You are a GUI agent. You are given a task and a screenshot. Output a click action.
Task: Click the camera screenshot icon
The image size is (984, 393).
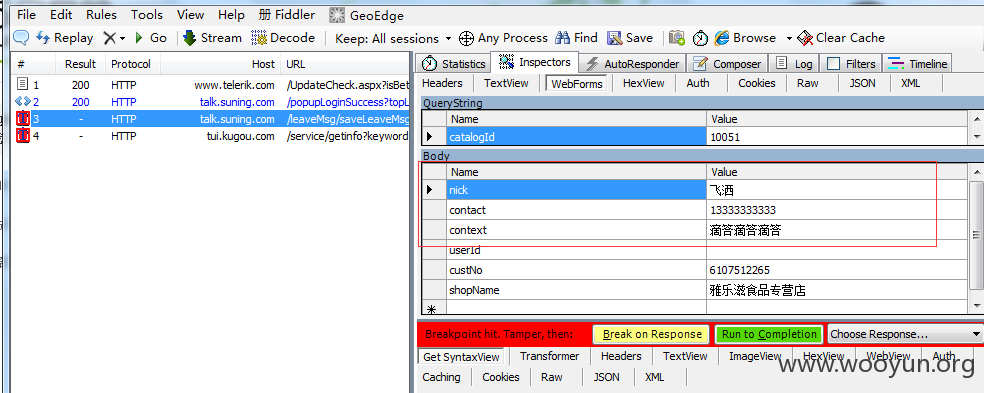676,38
